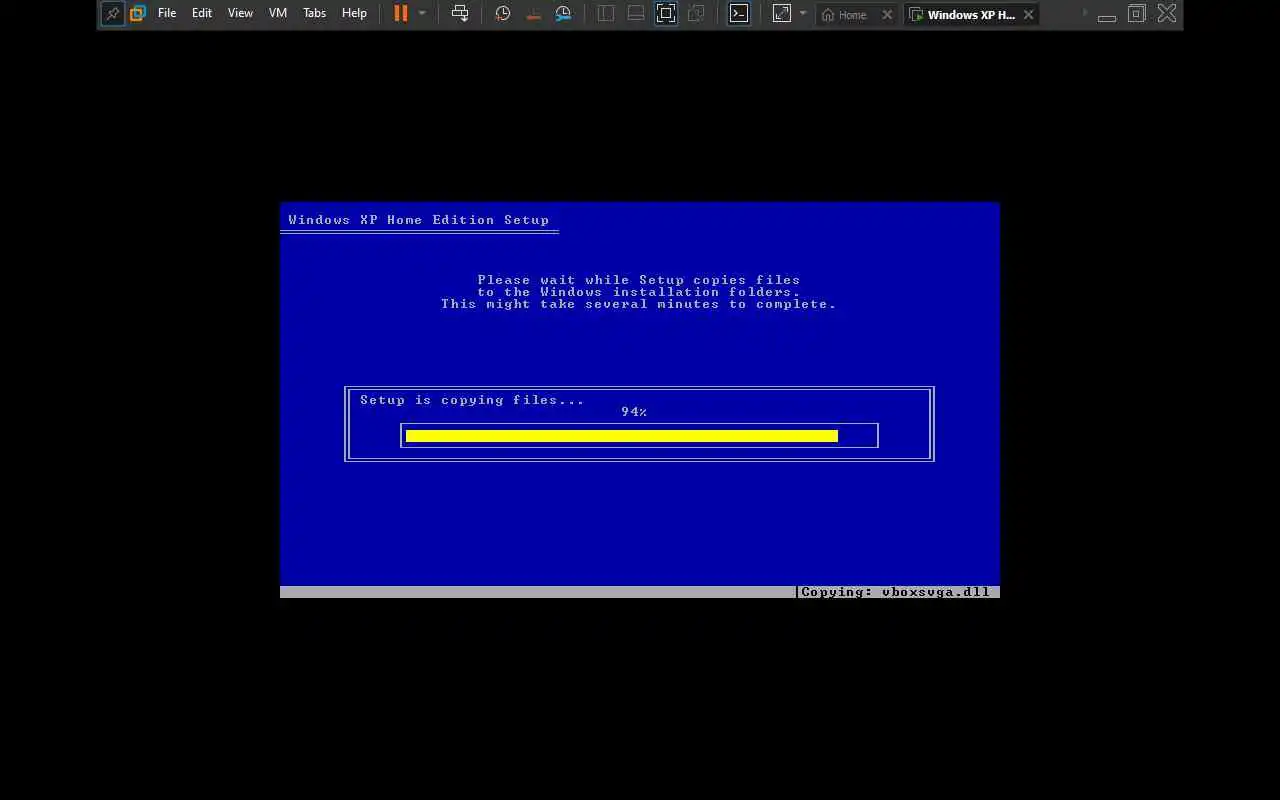Image resolution: width=1280 pixels, height=800 pixels.
Task: Open the Edit menu
Action: pos(202,13)
